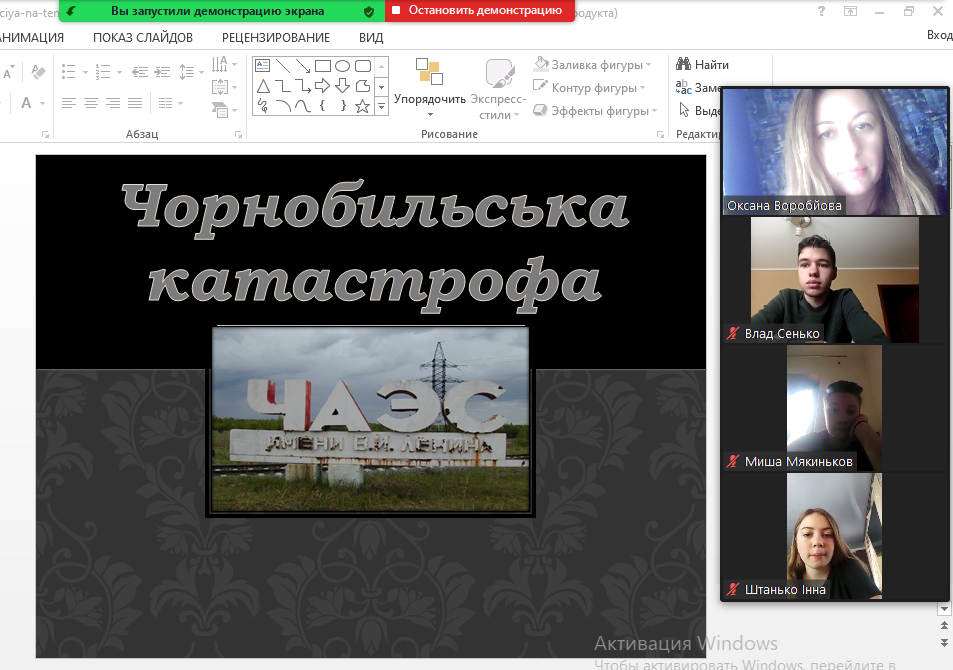Toggle justify text alignment
This screenshot has width=953, height=670.
point(136,103)
